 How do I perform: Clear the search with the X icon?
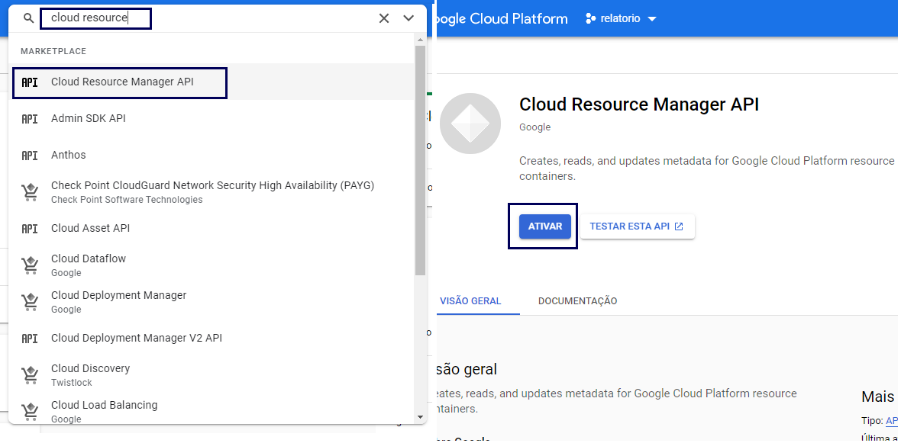point(384,18)
